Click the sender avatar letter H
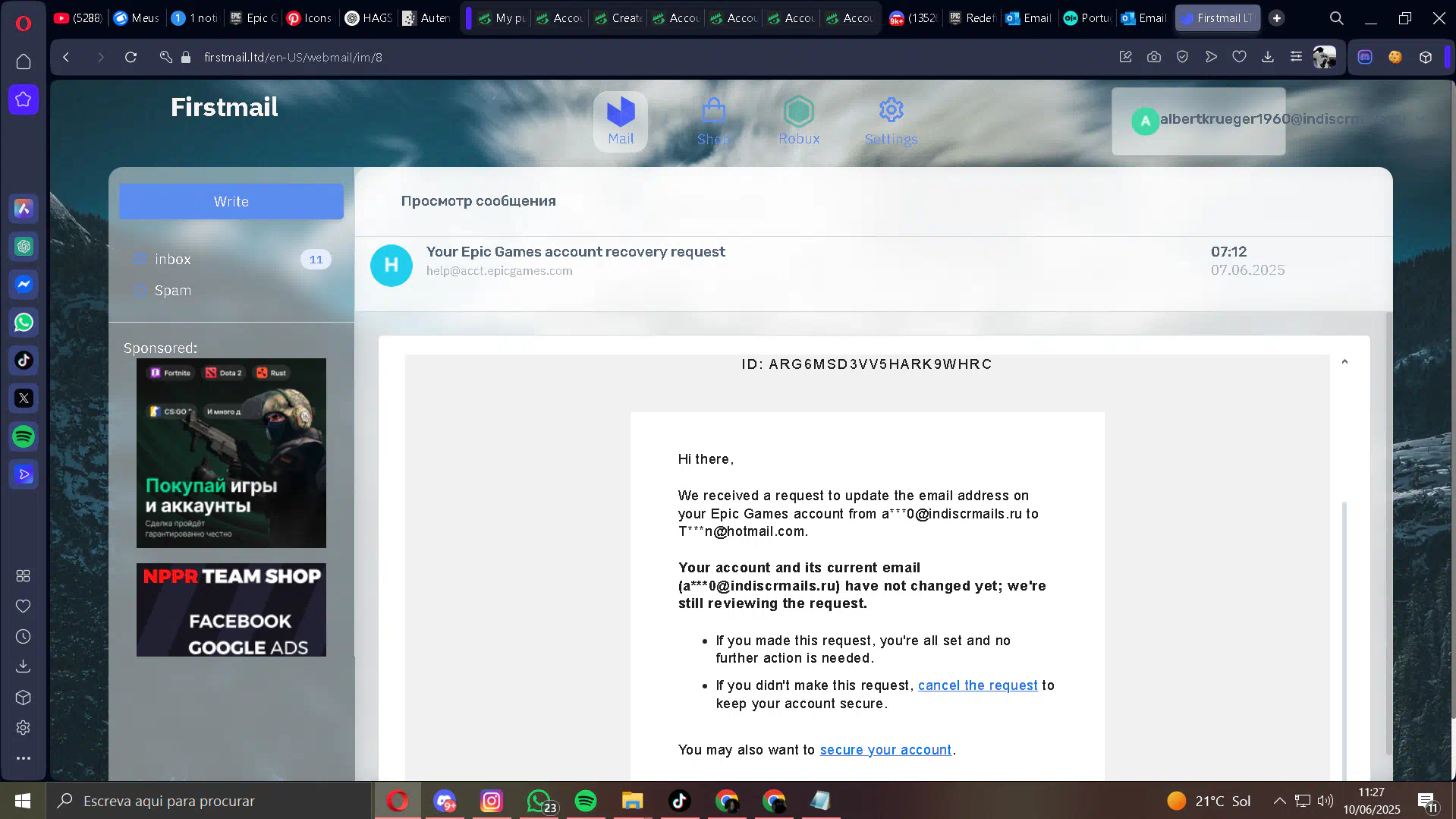Image resolution: width=1456 pixels, height=819 pixels. coord(392,265)
